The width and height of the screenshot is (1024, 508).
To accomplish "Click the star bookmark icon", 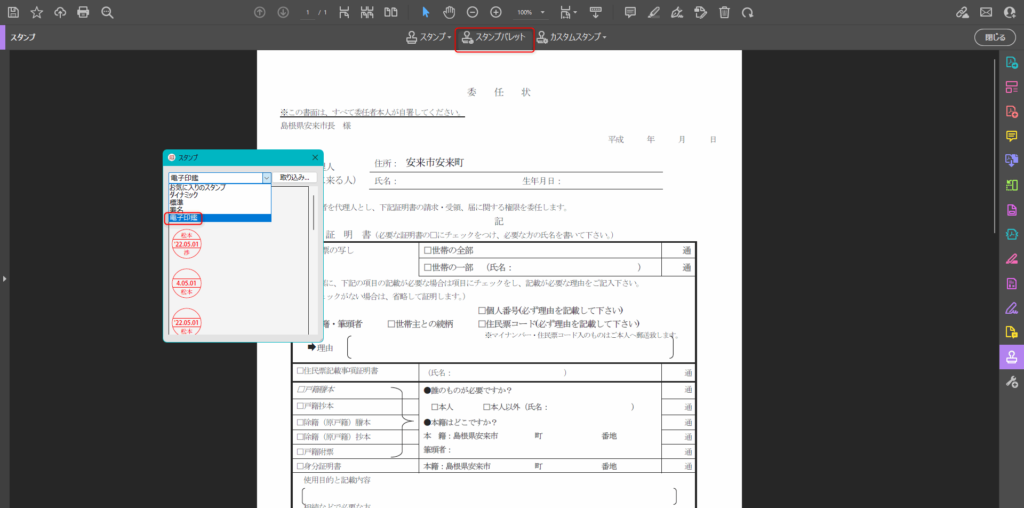I will [37, 12].
